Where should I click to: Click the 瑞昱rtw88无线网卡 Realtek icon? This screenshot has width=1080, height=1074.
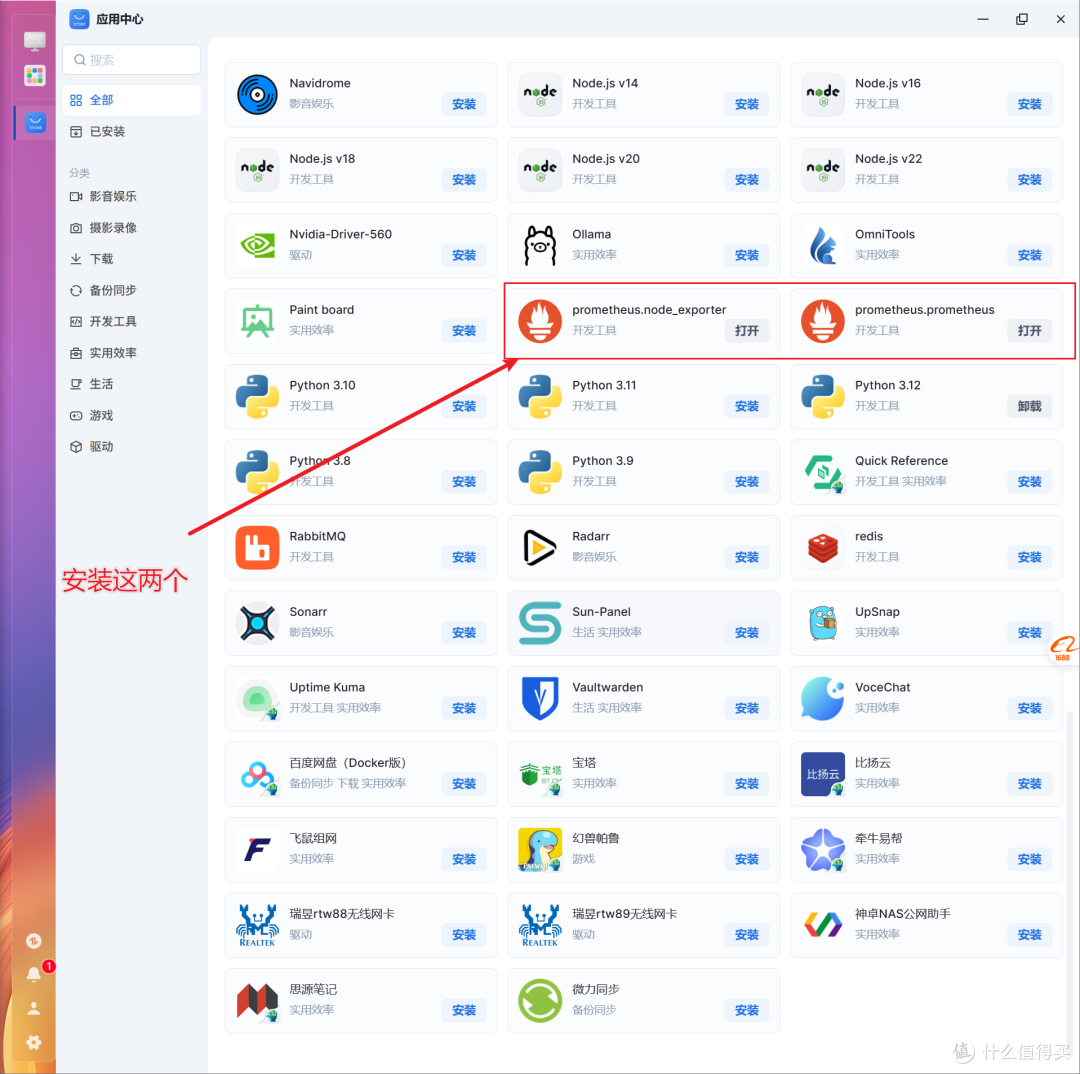pos(257,925)
